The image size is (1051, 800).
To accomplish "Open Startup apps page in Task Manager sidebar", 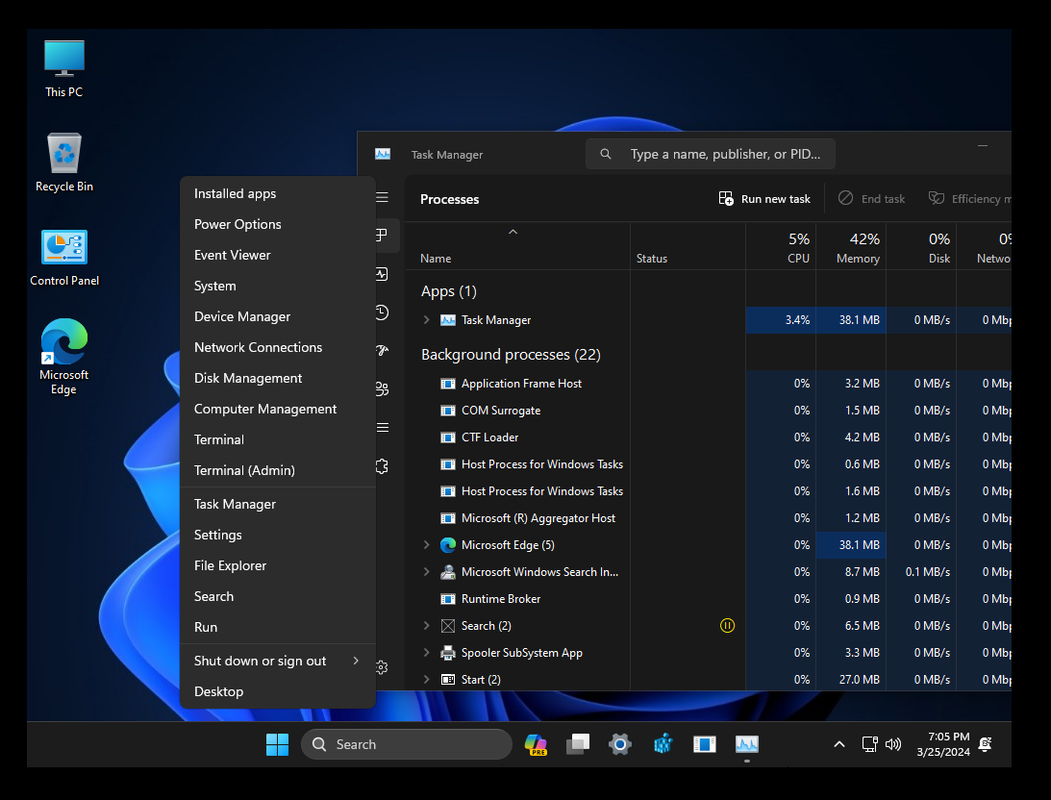I will tap(382, 350).
